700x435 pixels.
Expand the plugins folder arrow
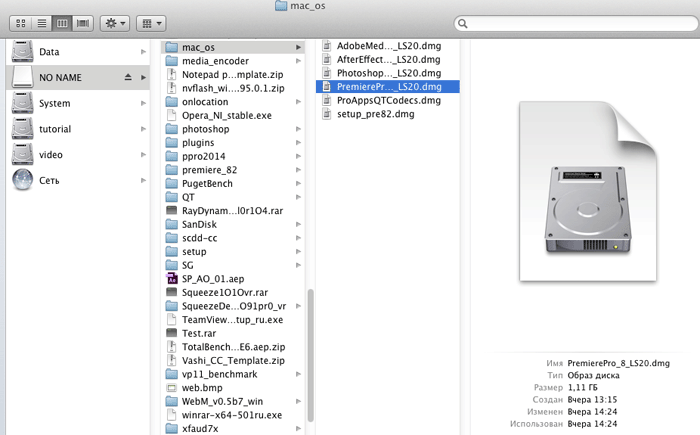point(298,143)
